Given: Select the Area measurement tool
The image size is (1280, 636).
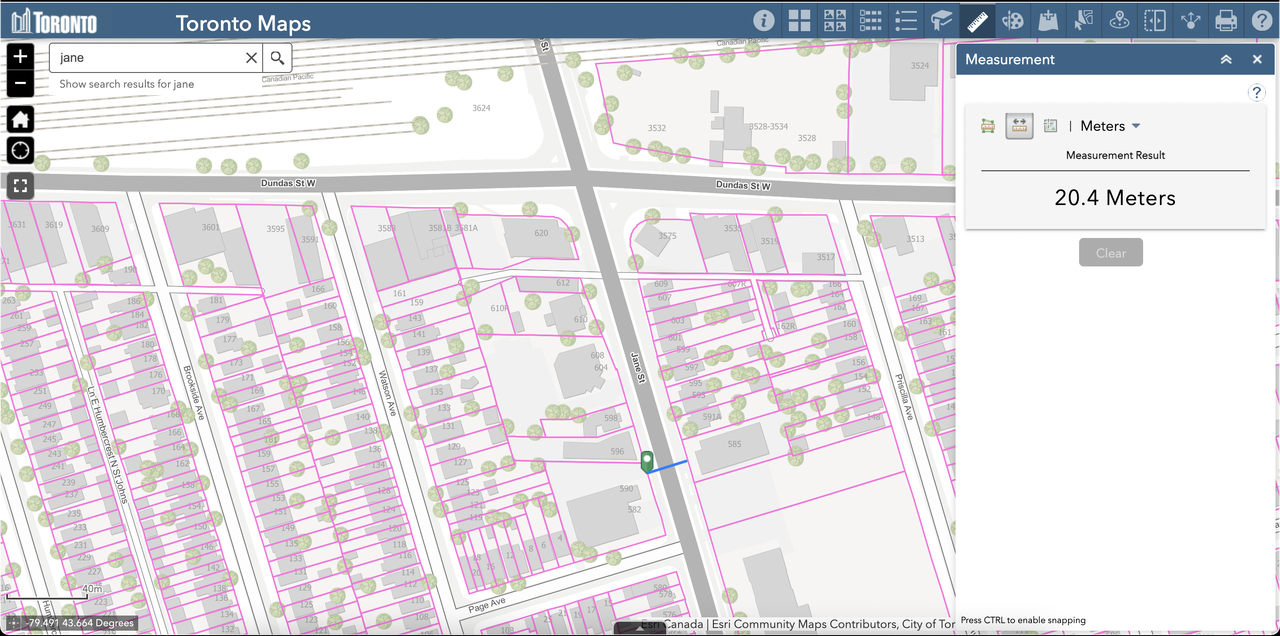Looking at the screenshot, I should point(988,126).
